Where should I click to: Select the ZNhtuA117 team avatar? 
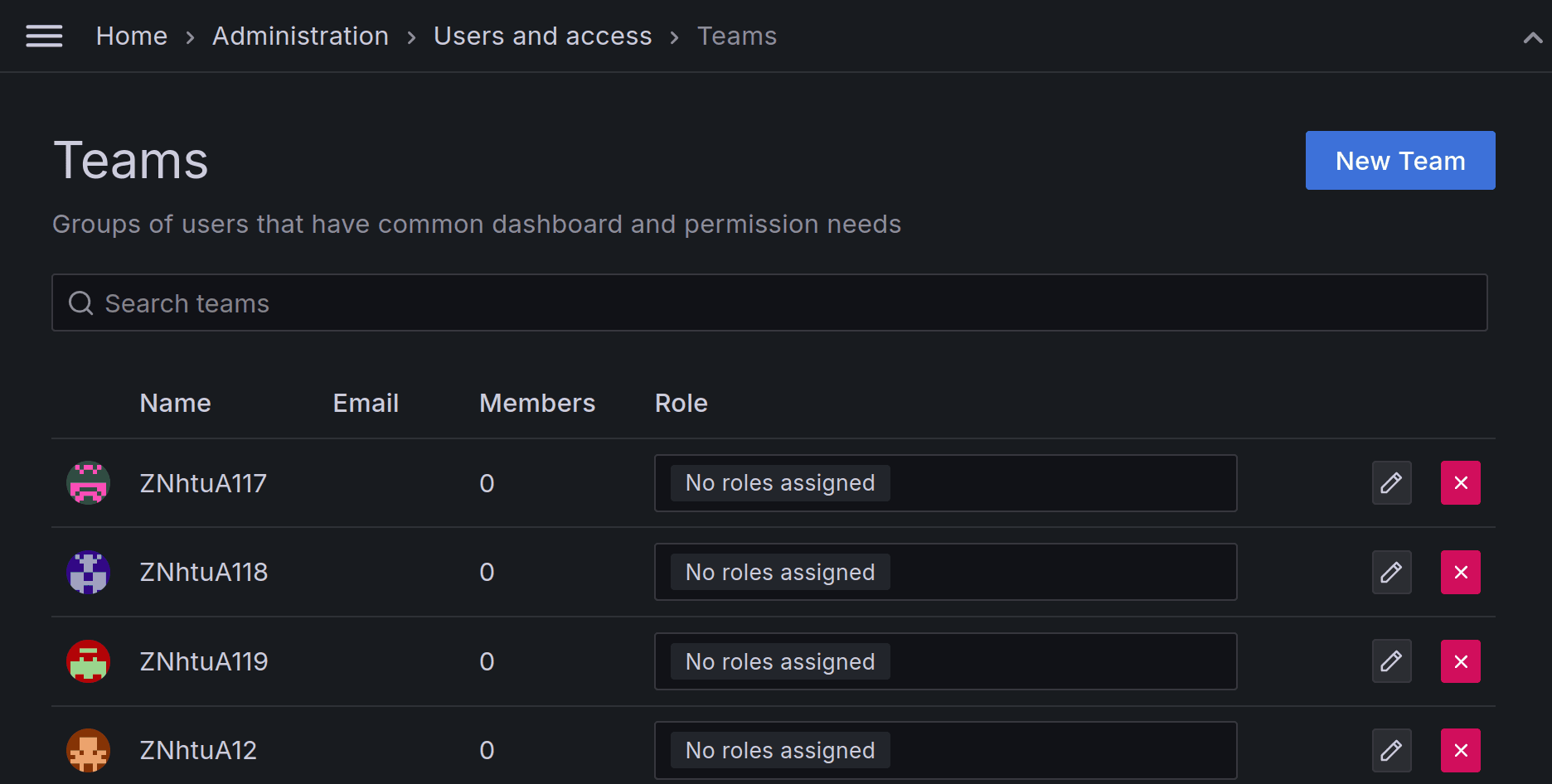pyautogui.click(x=87, y=482)
